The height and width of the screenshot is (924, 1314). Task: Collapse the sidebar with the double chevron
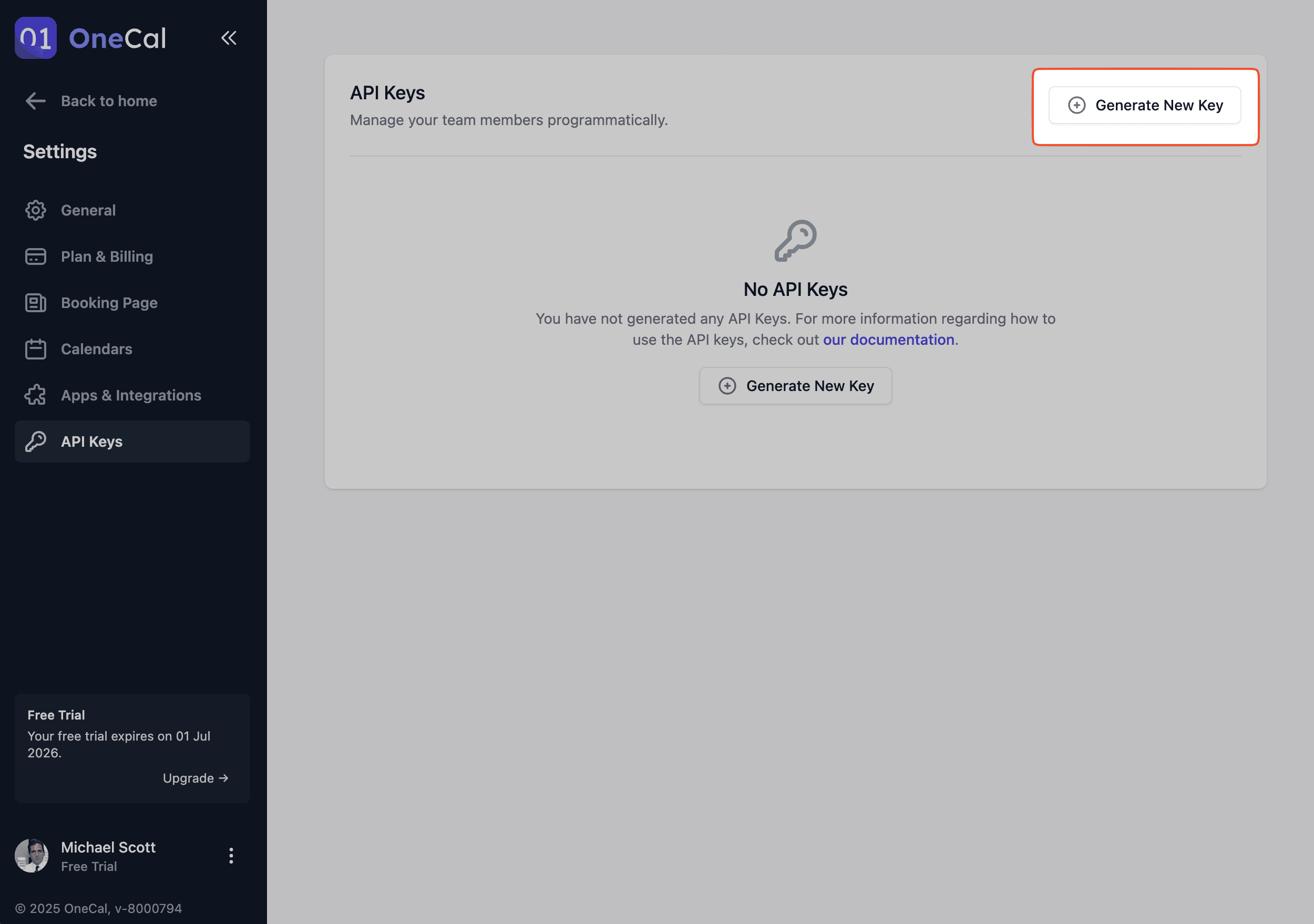click(229, 38)
